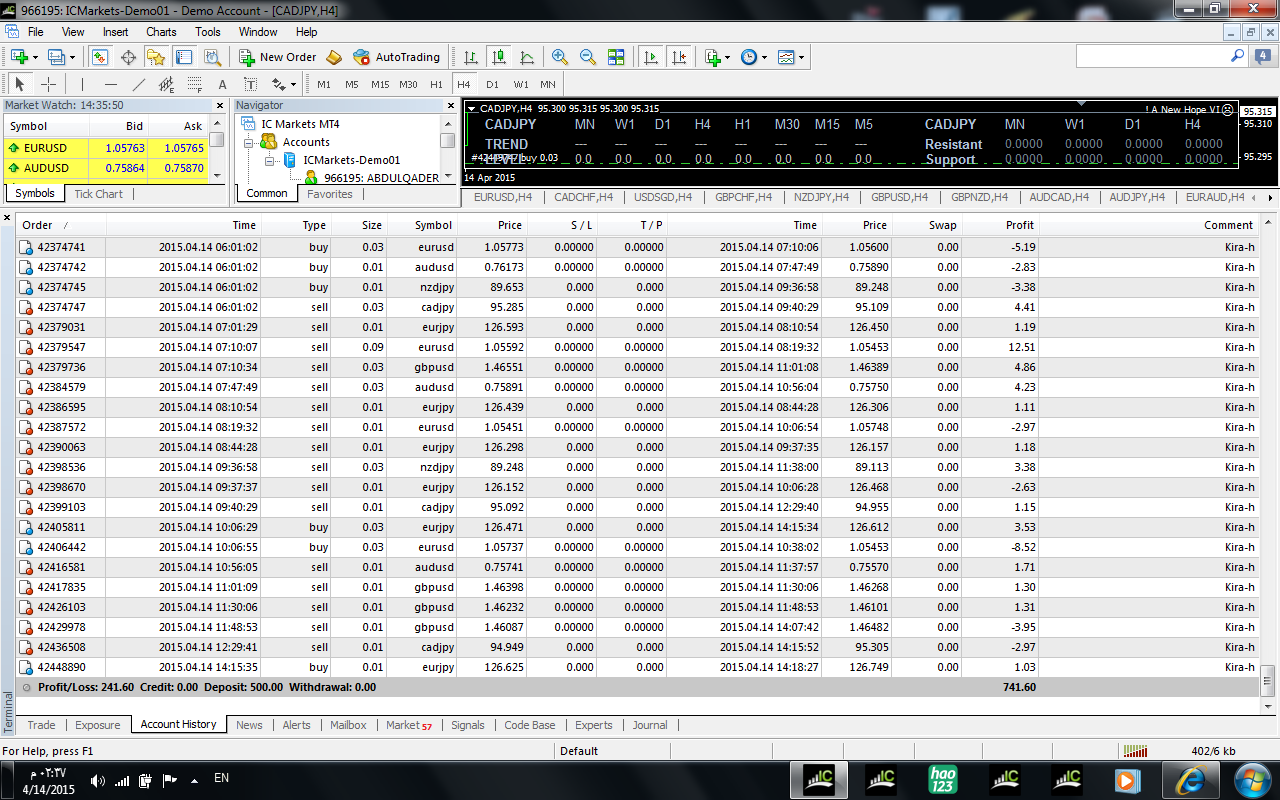This screenshot has width=1280, height=800.
Task: Collapse the Accounts tree node
Action: pyautogui.click(x=248, y=142)
